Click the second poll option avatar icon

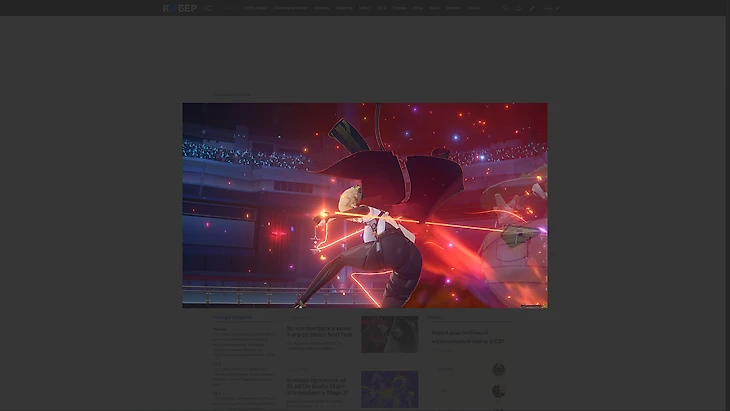(x=498, y=391)
